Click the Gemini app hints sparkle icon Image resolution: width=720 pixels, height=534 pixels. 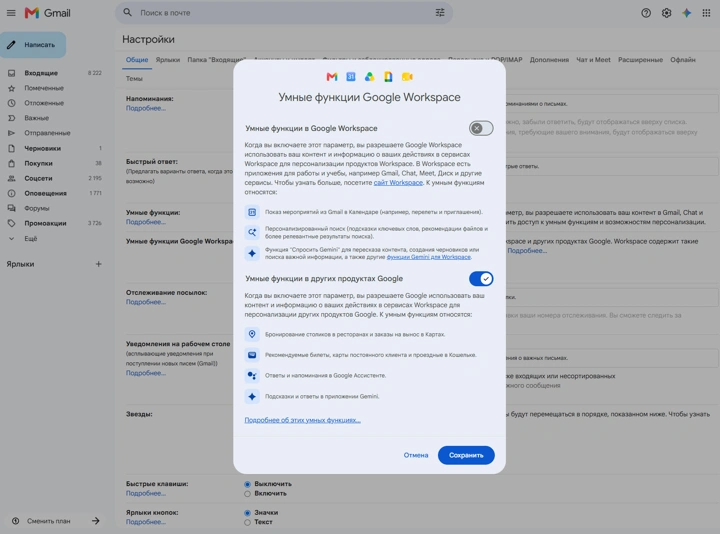(x=252, y=396)
